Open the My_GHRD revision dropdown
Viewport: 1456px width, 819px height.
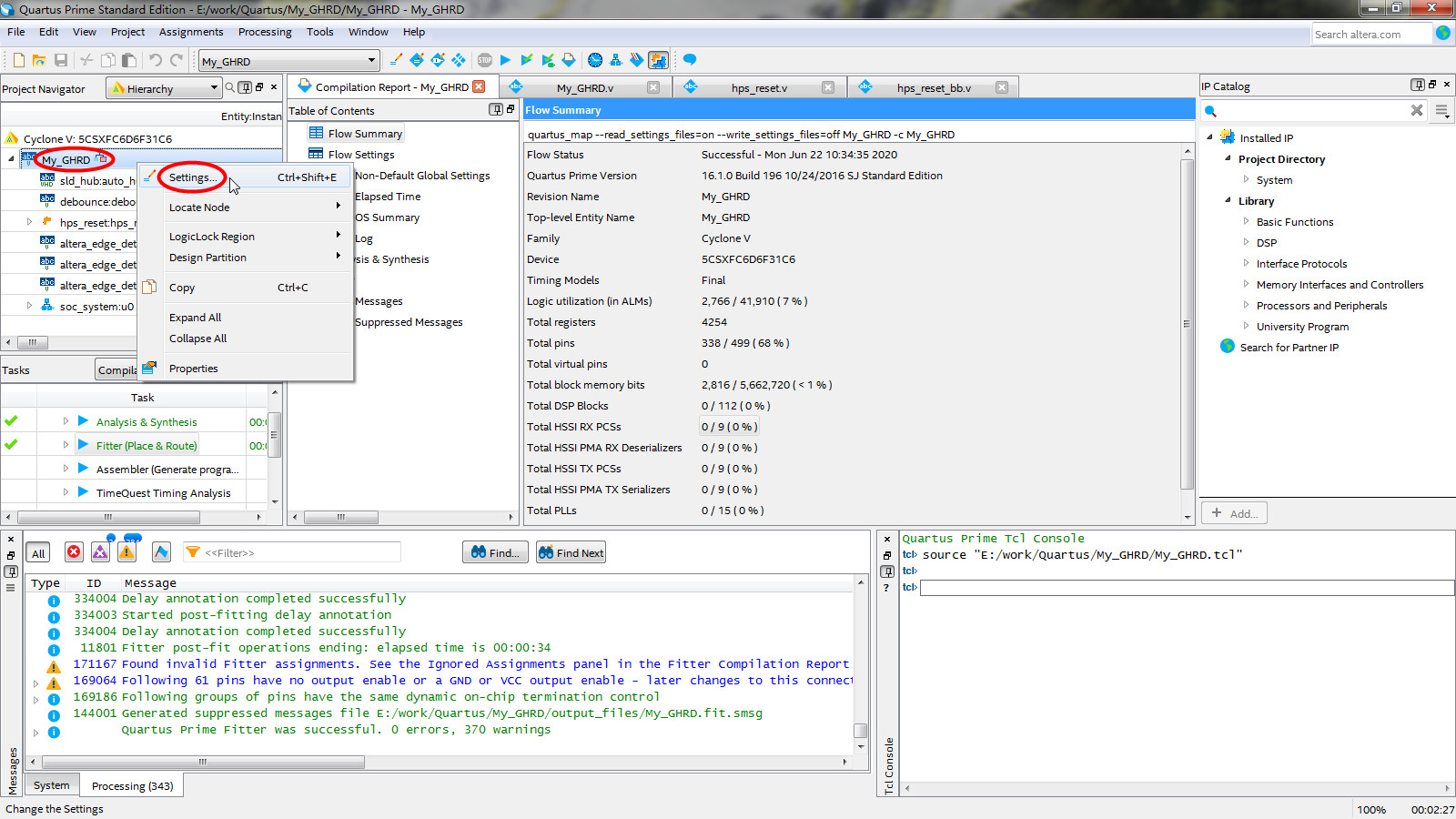tap(289, 61)
